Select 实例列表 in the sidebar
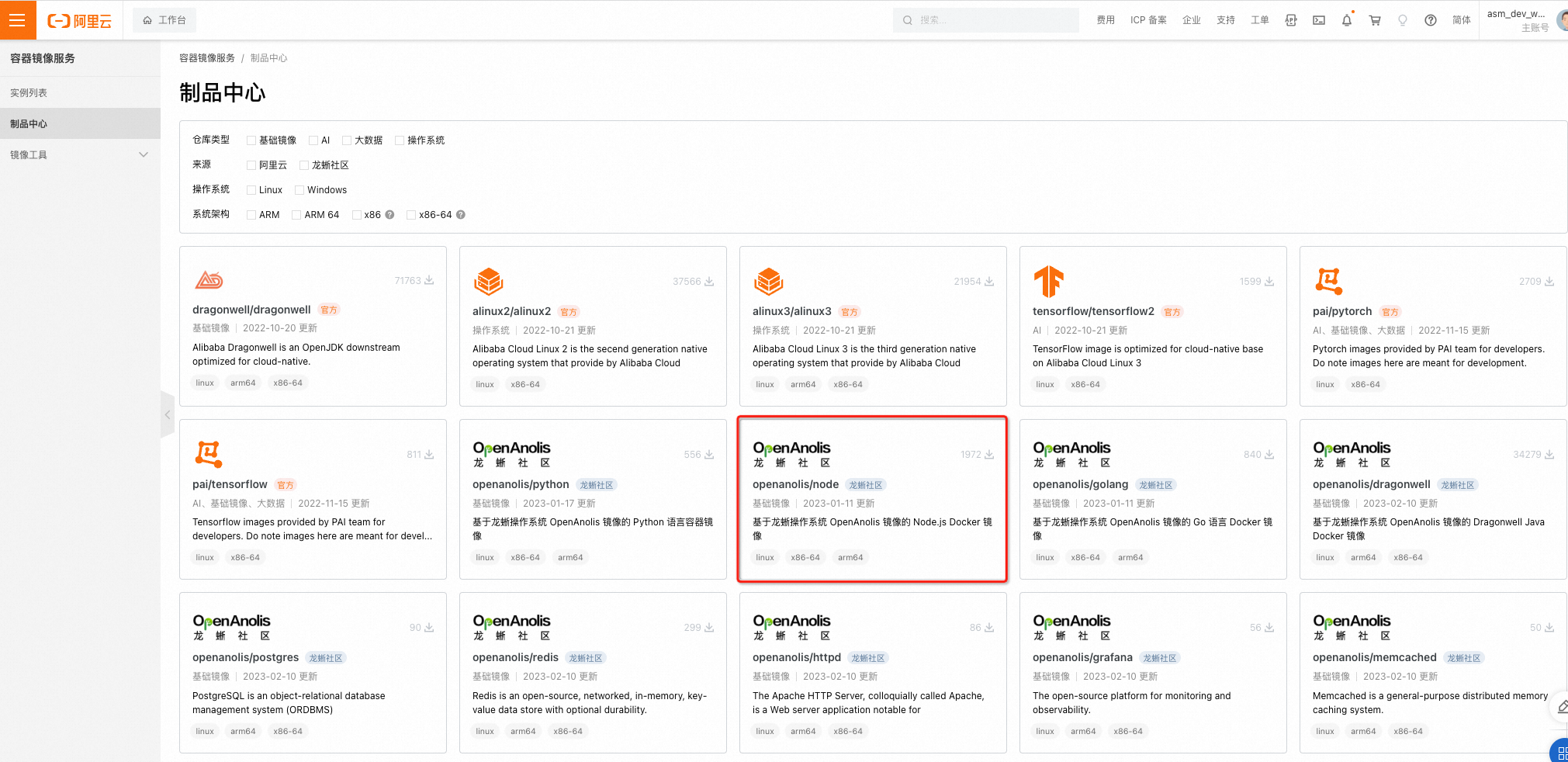The image size is (1568, 762). click(80, 92)
